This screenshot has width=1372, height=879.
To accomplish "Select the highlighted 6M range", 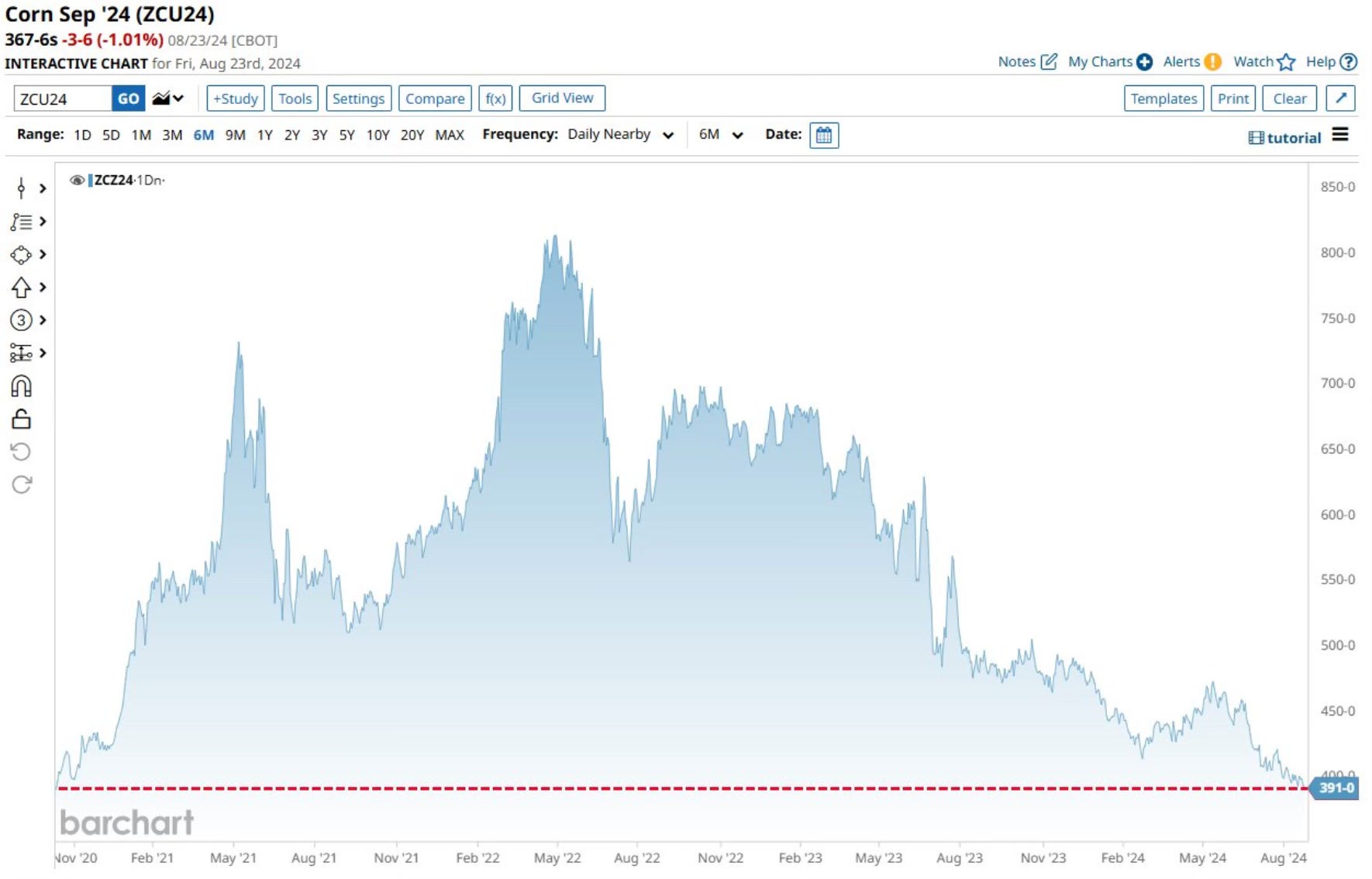I will click(204, 135).
